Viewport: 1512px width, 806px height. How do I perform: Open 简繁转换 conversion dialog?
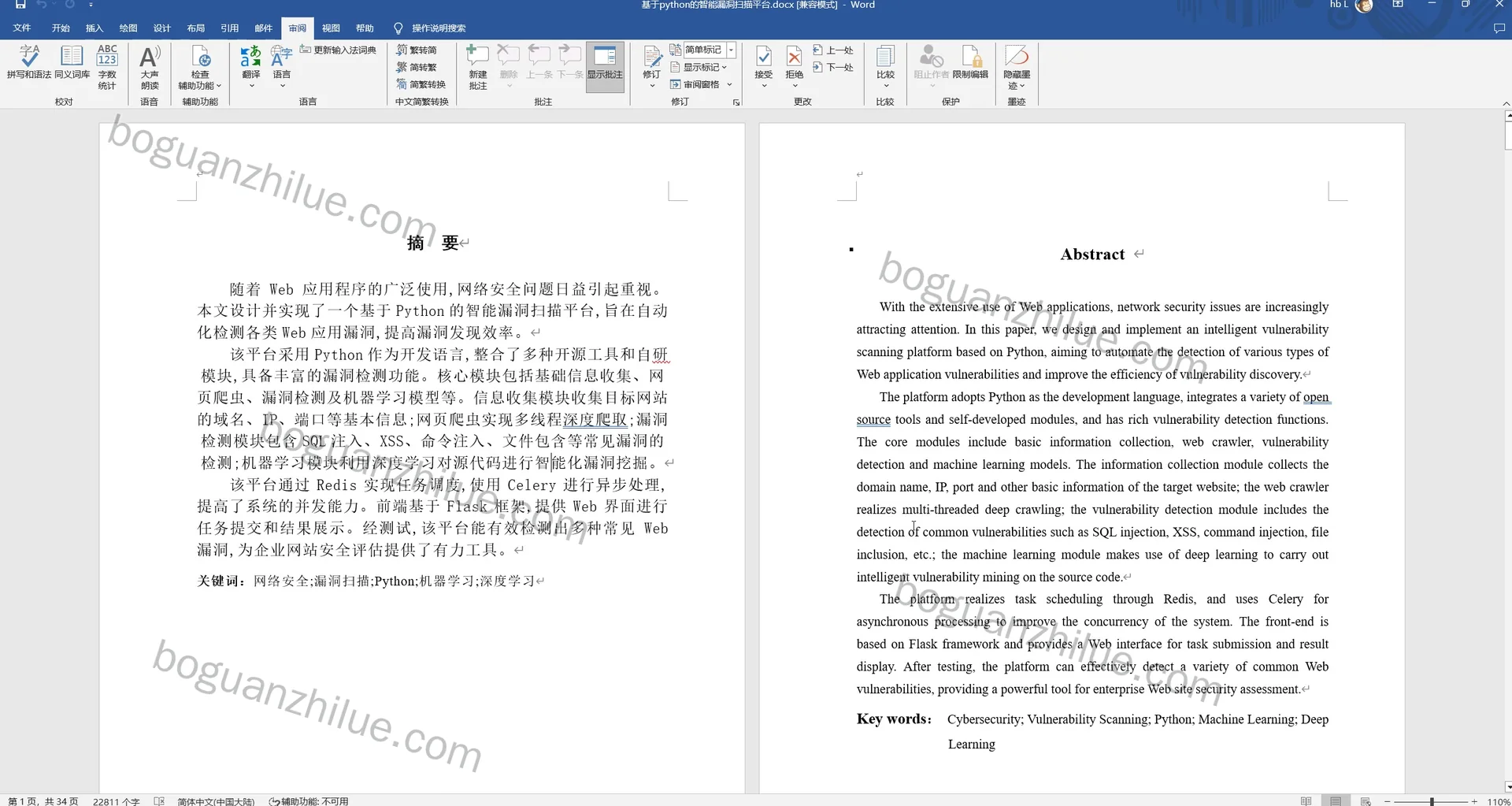(x=421, y=84)
